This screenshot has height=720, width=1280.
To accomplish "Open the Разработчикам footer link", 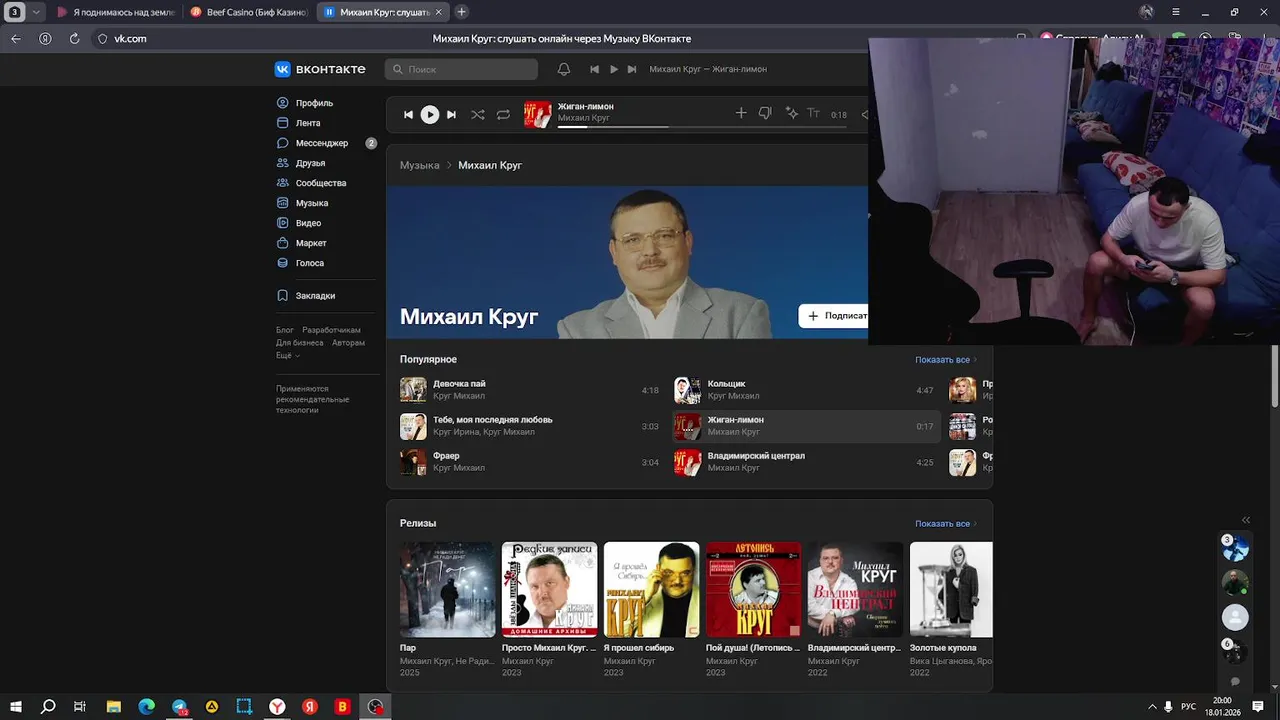I will (331, 330).
